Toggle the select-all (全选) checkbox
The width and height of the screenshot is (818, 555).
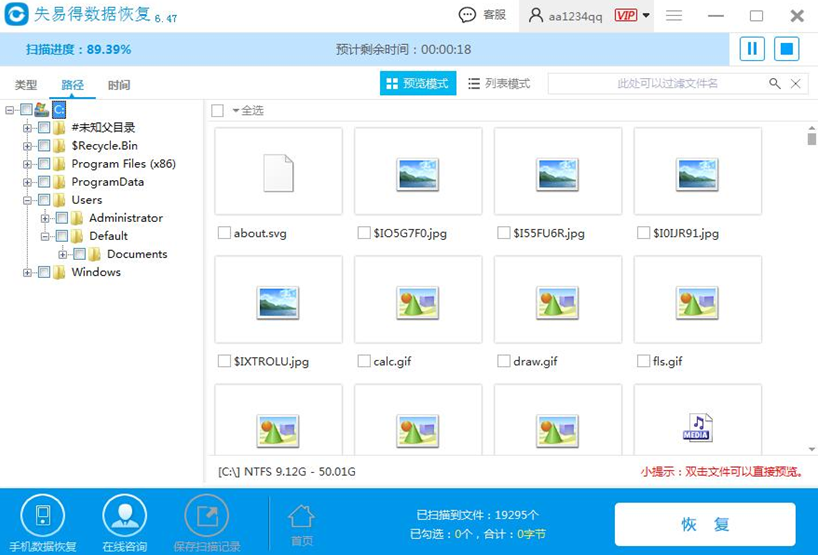(x=218, y=111)
